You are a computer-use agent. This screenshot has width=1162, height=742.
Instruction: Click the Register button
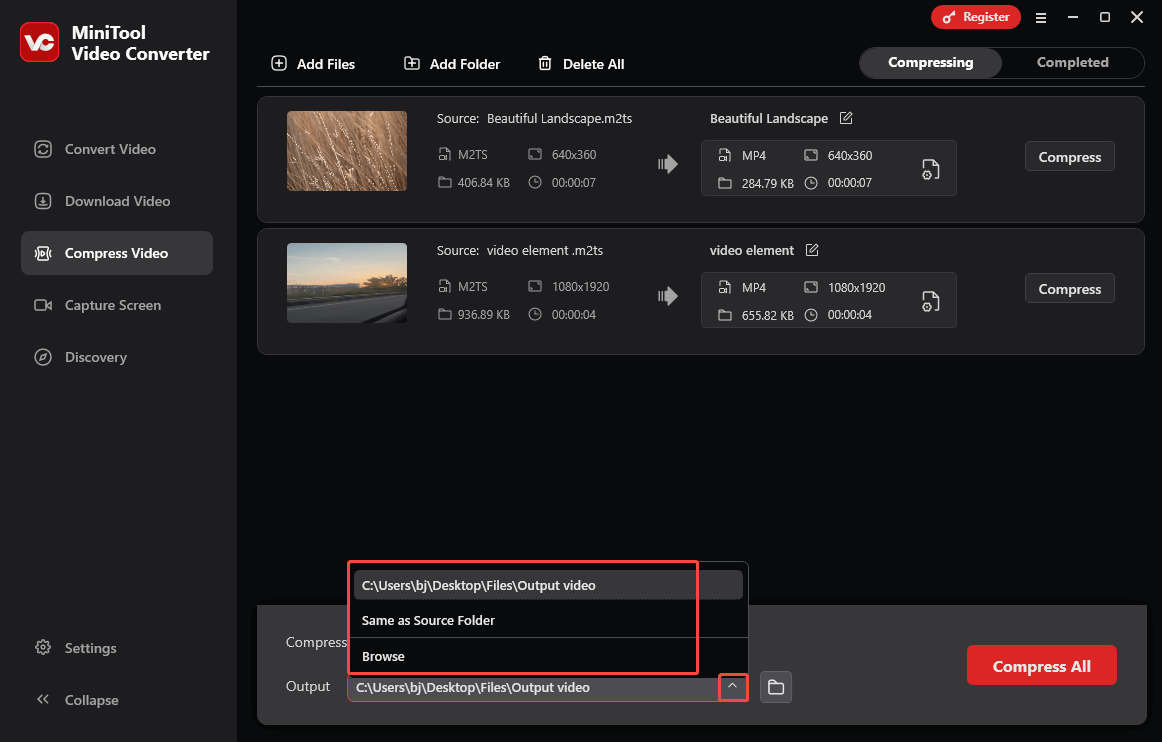pos(975,17)
